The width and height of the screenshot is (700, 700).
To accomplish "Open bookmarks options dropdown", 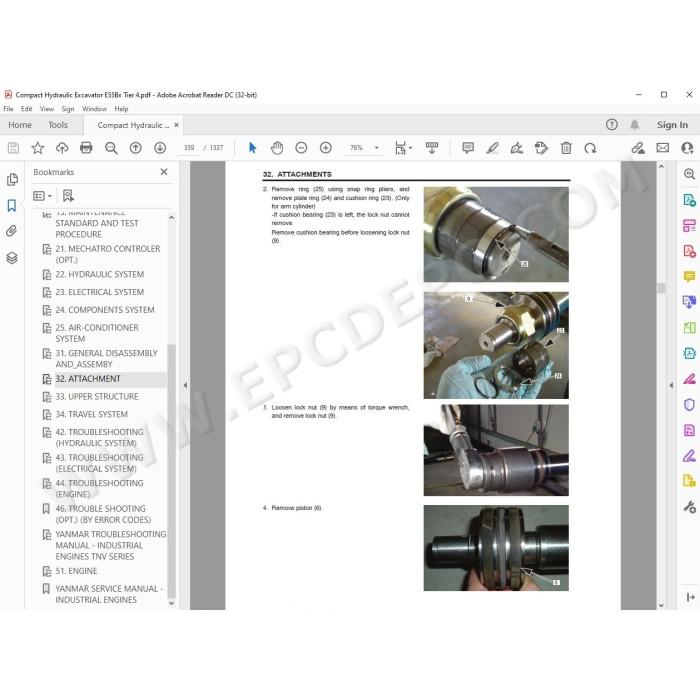I will 42,196.
